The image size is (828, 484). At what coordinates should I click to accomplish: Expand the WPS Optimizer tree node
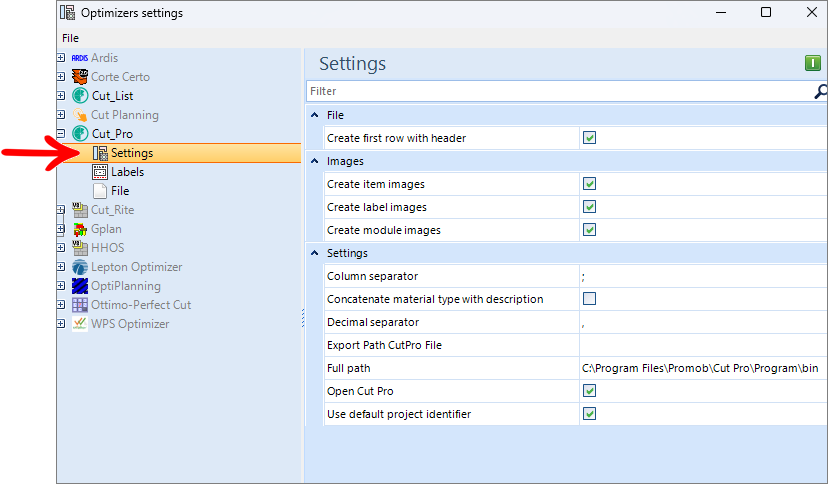click(x=61, y=324)
